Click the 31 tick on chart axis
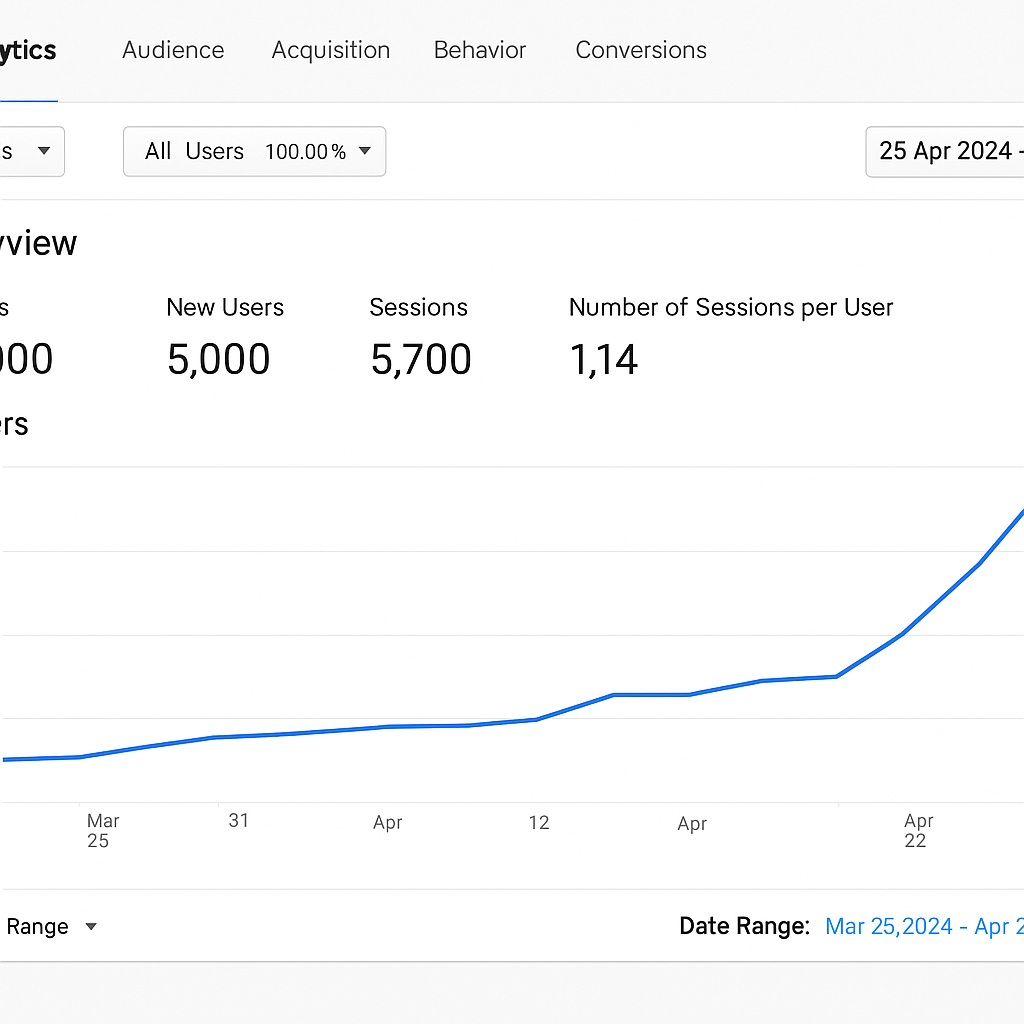1024x1024 pixels. [x=238, y=820]
